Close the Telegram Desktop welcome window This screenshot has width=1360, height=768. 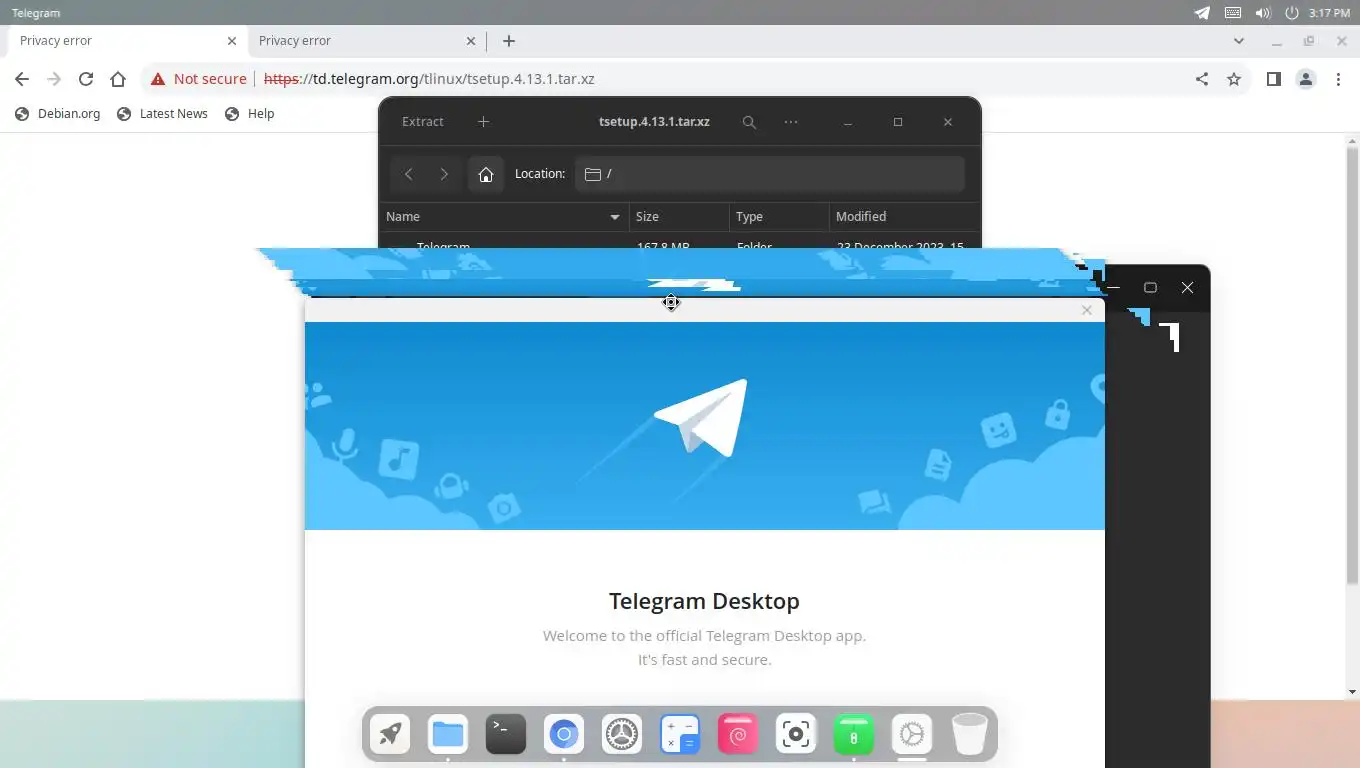(1087, 310)
